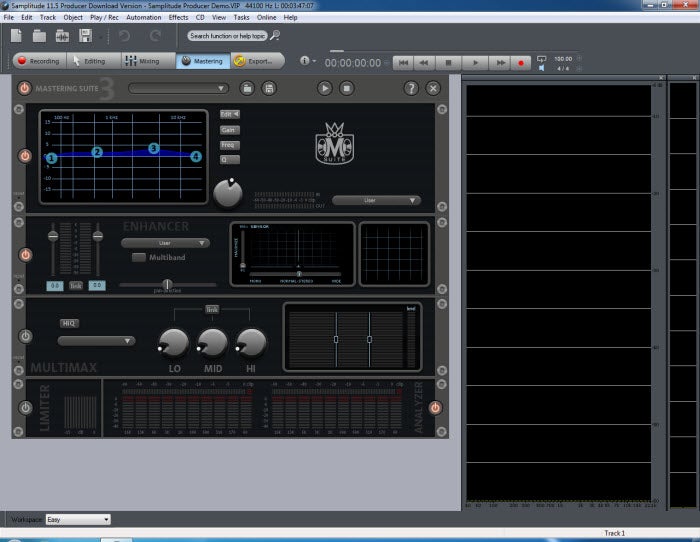Viewport: 700px width, 542px height.
Task: Click the EQ Edit button
Action: [x=229, y=114]
